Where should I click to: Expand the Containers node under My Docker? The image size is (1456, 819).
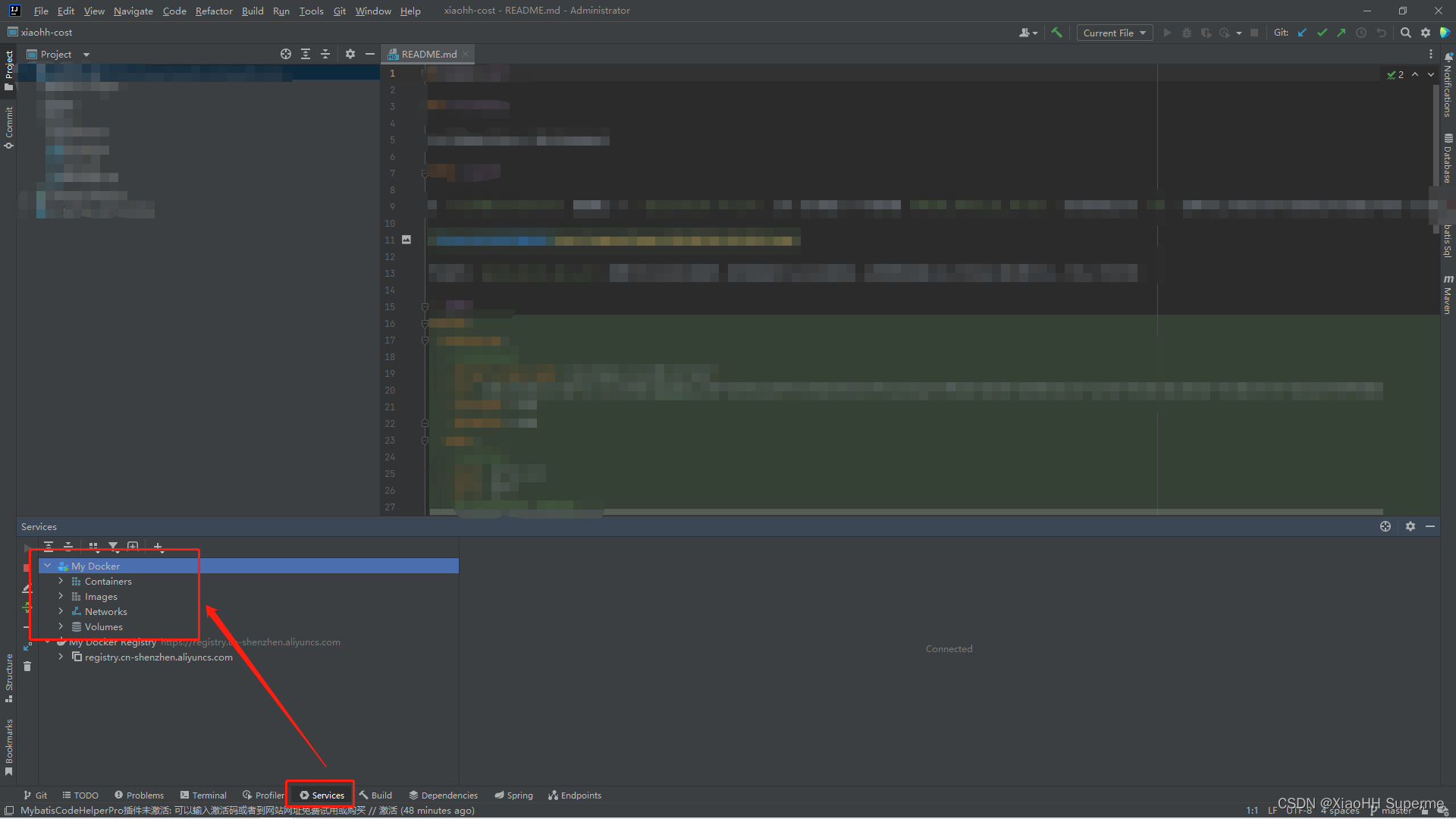click(x=61, y=581)
